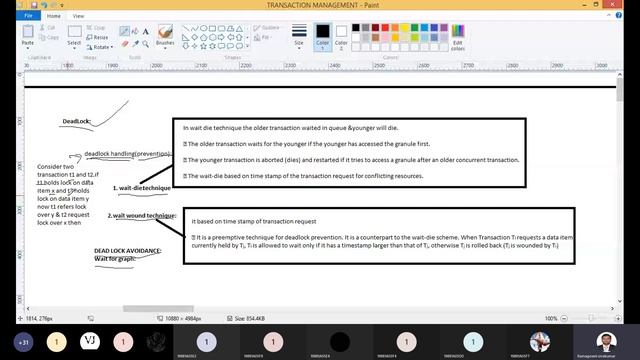Select the Text tool
Viewport: 640px width, 360px height.
point(146,31)
